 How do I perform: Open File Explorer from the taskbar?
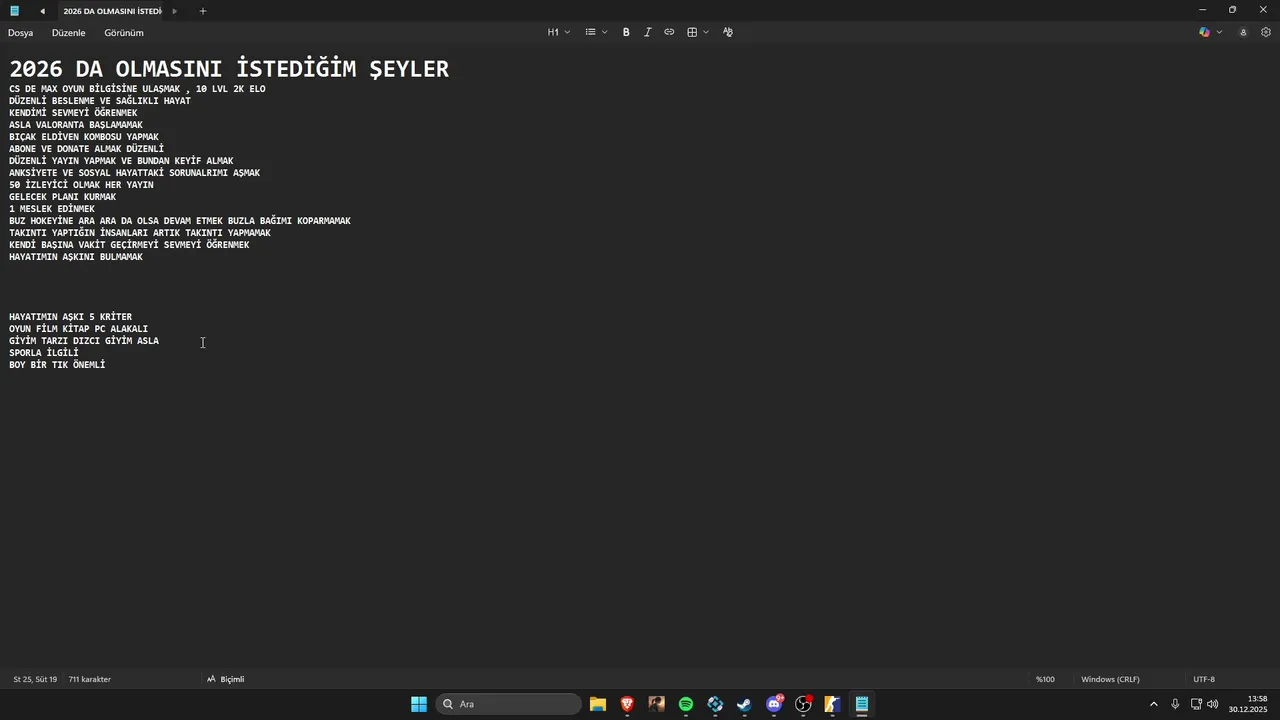[x=598, y=704]
